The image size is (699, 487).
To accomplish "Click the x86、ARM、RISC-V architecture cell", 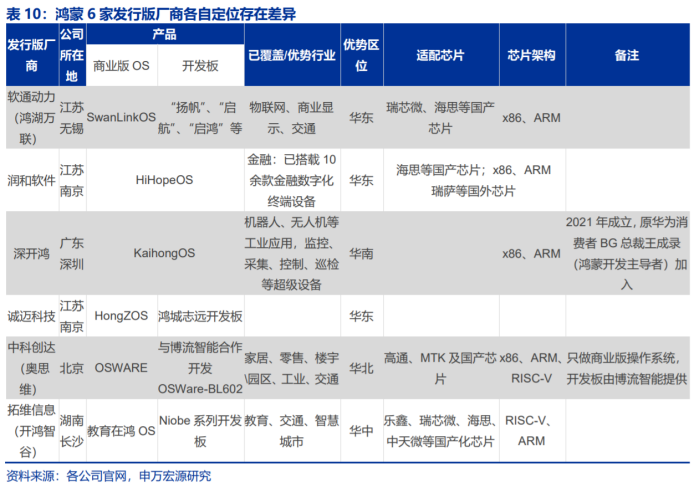I will pos(532,368).
